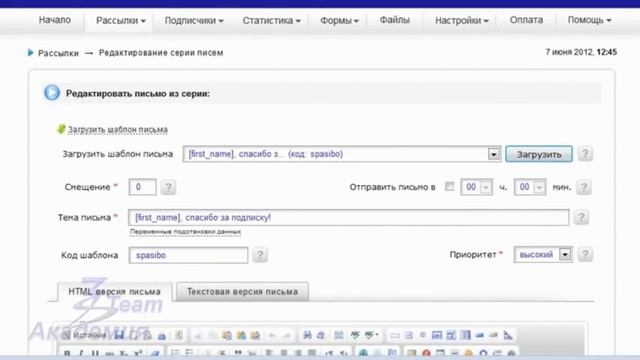Open the Приоритет dropdown showing высокий
640x360 pixels.
pos(565,255)
